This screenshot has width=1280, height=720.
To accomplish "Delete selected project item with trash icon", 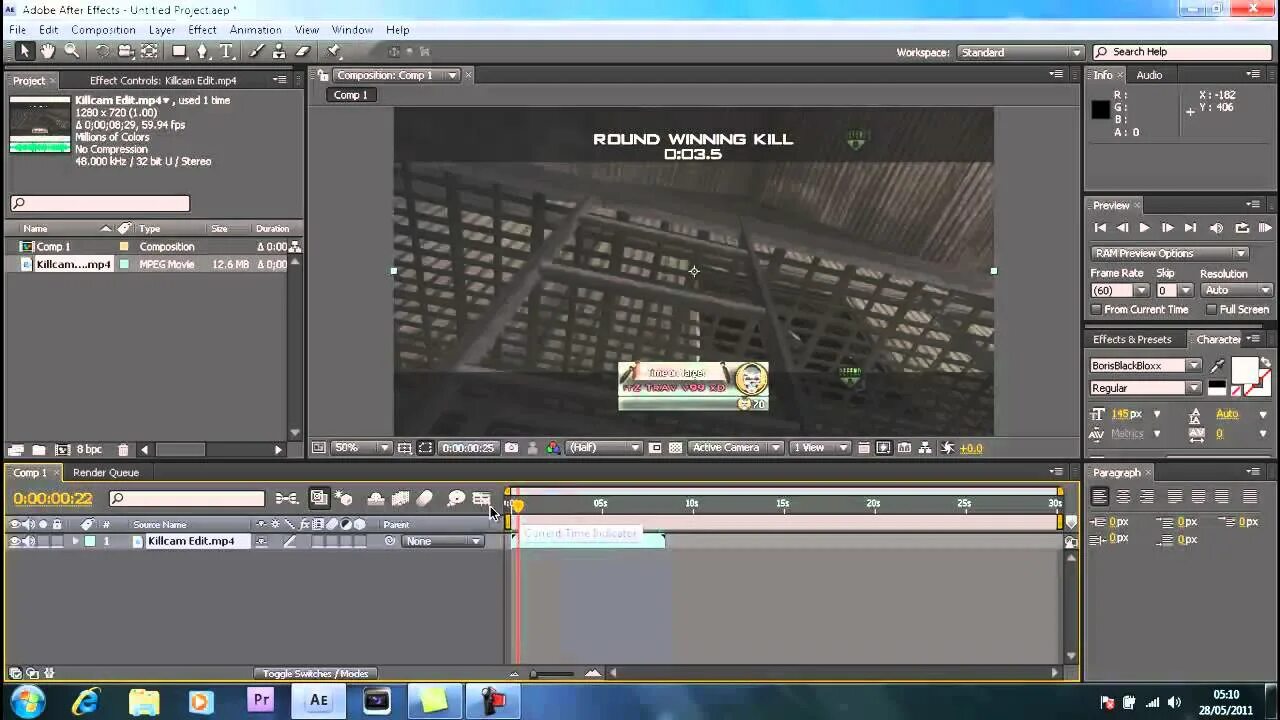I will coord(123,450).
